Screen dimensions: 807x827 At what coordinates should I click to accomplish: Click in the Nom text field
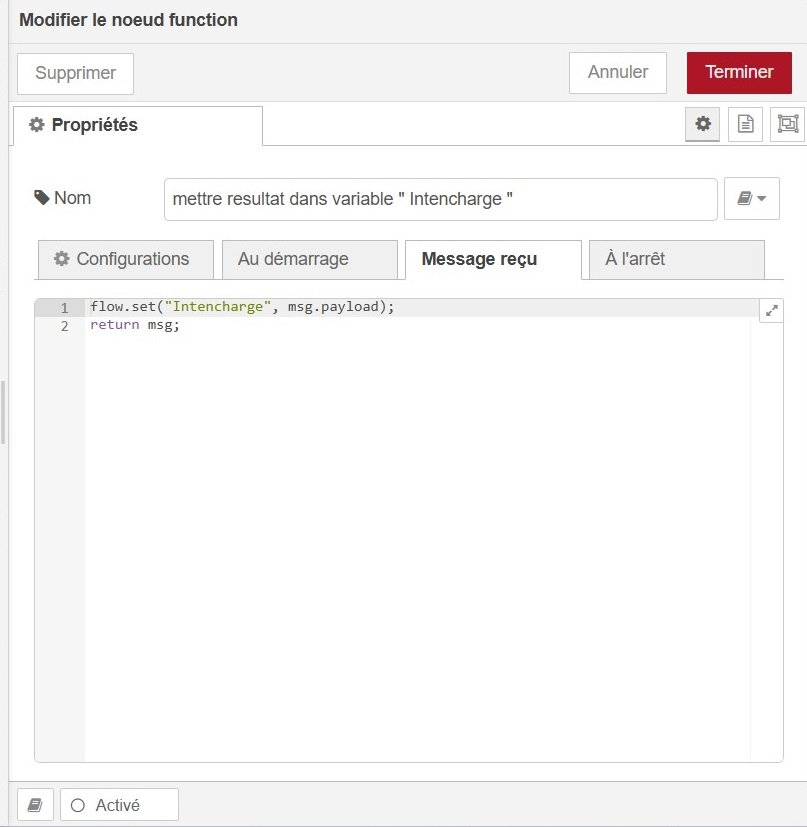point(440,199)
